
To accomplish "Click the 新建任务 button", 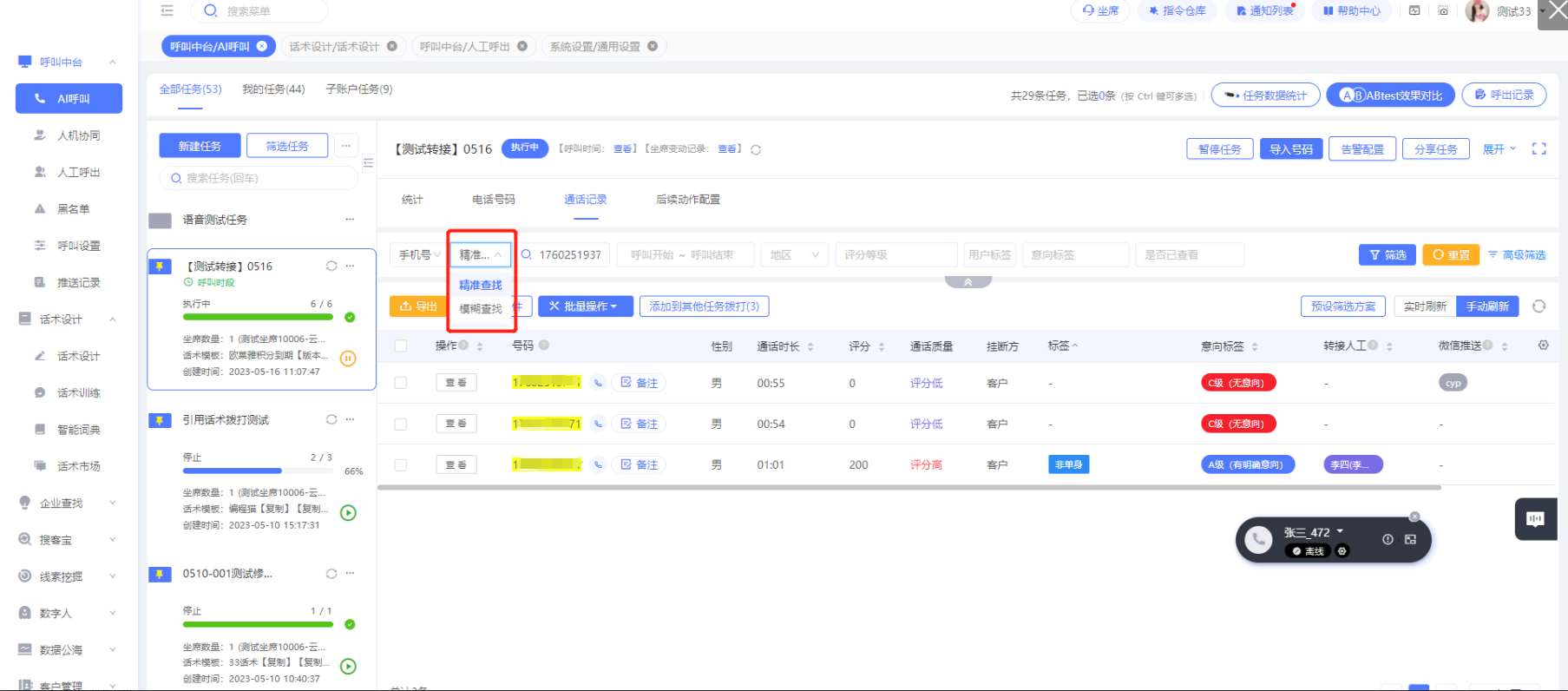I will coord(200,146).
